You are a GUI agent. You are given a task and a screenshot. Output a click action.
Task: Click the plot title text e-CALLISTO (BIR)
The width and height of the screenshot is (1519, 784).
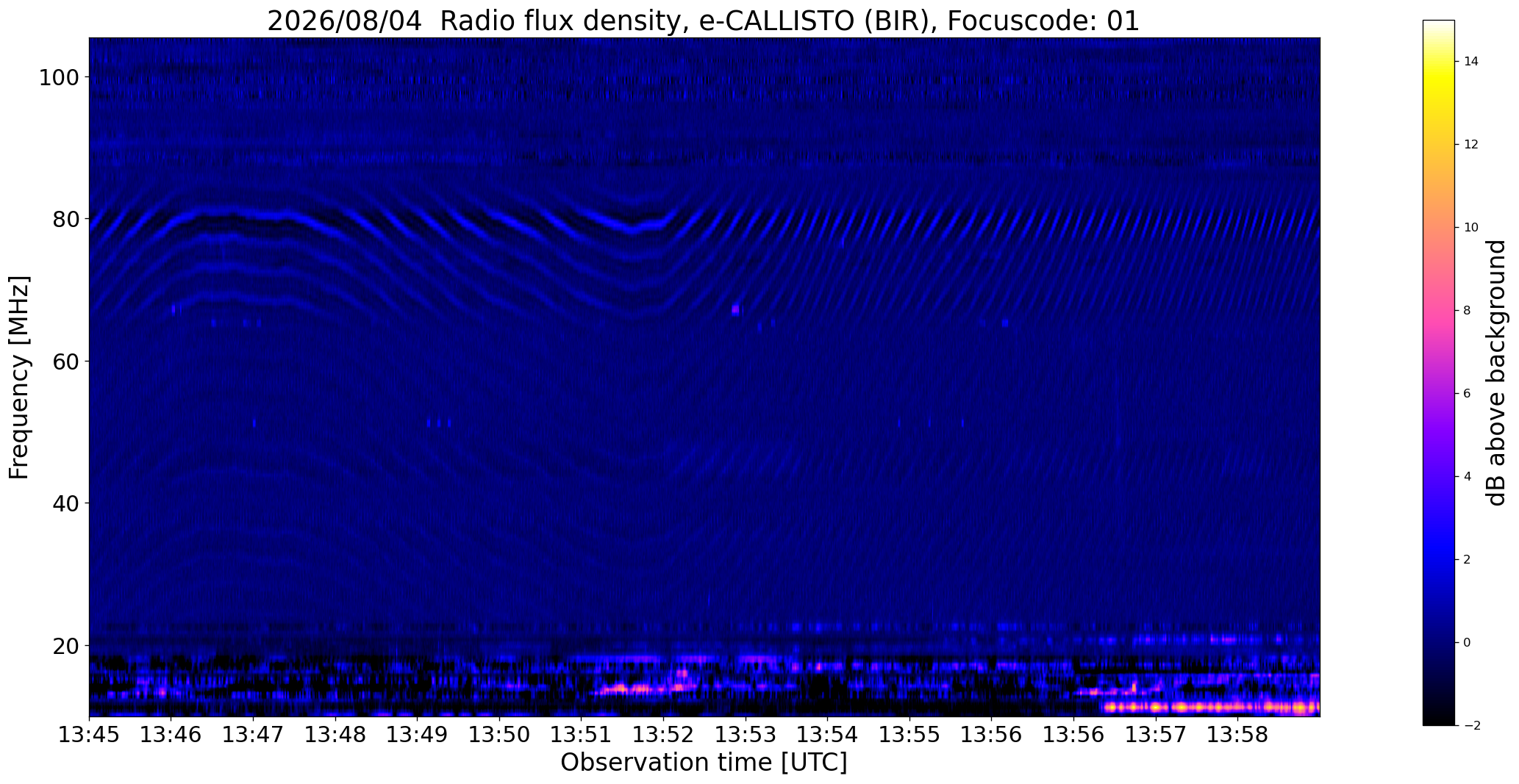pyautogui.click(x=819, y=21)
